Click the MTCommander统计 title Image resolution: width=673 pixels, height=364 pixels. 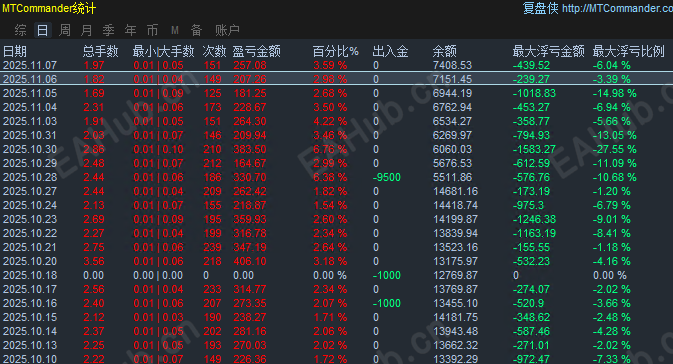point(49,8)
